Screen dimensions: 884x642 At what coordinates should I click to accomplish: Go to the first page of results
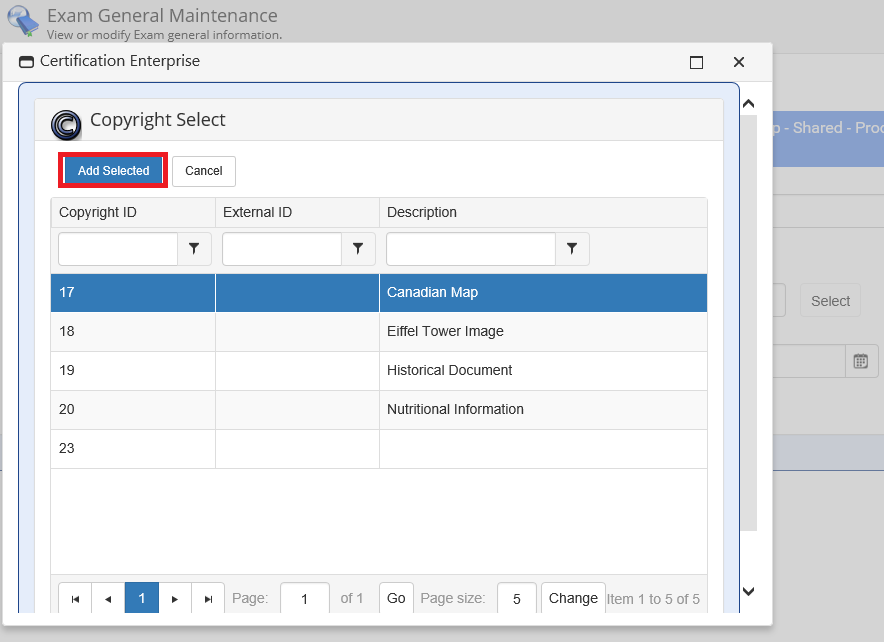(75, 599)
